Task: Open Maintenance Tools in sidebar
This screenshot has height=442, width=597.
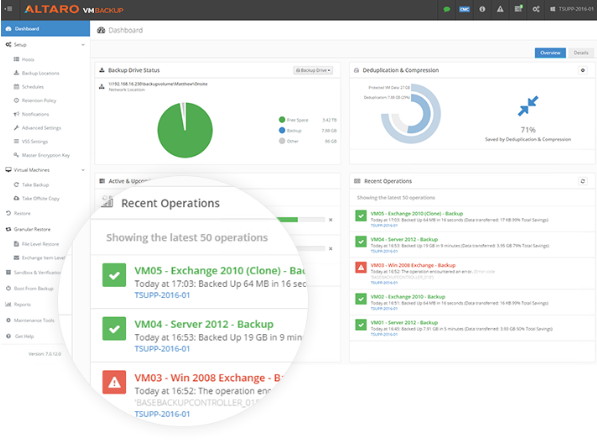Action: click(34, 321)
